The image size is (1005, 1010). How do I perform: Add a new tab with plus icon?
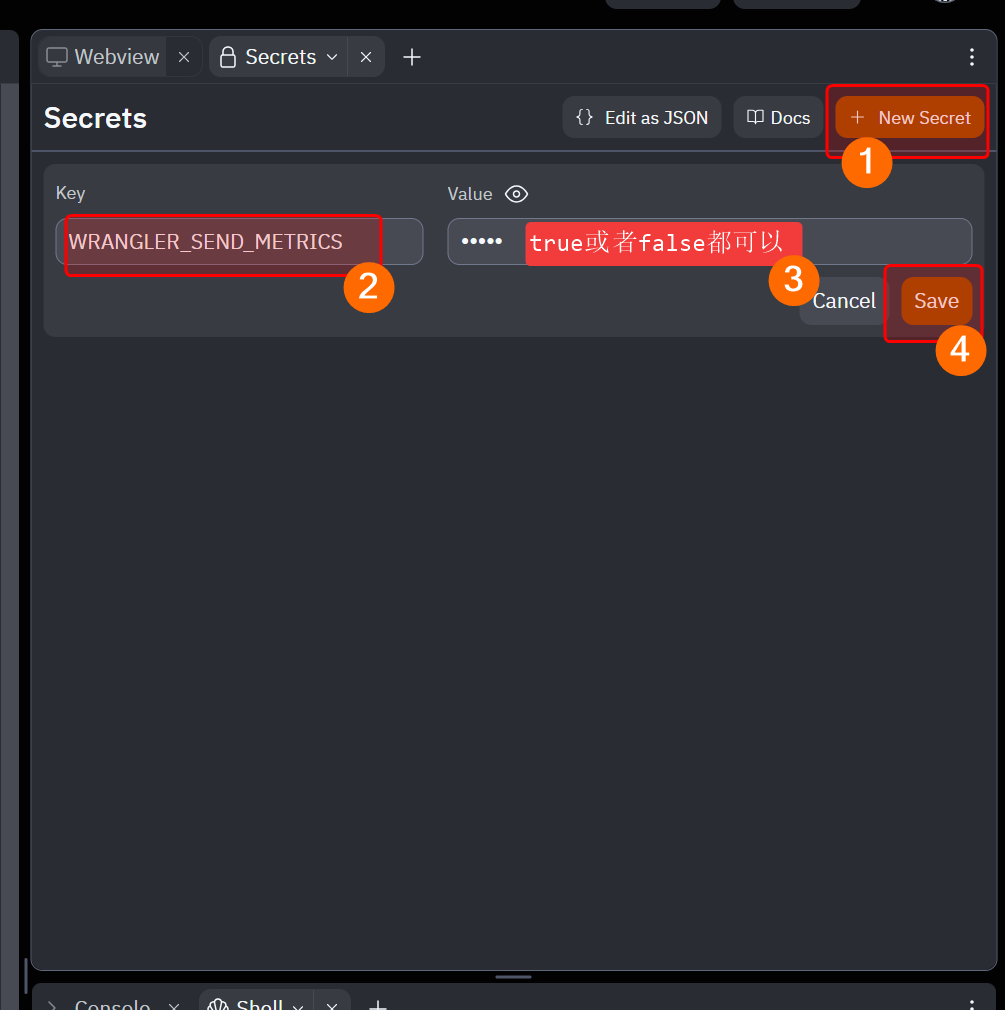point(412,57)
